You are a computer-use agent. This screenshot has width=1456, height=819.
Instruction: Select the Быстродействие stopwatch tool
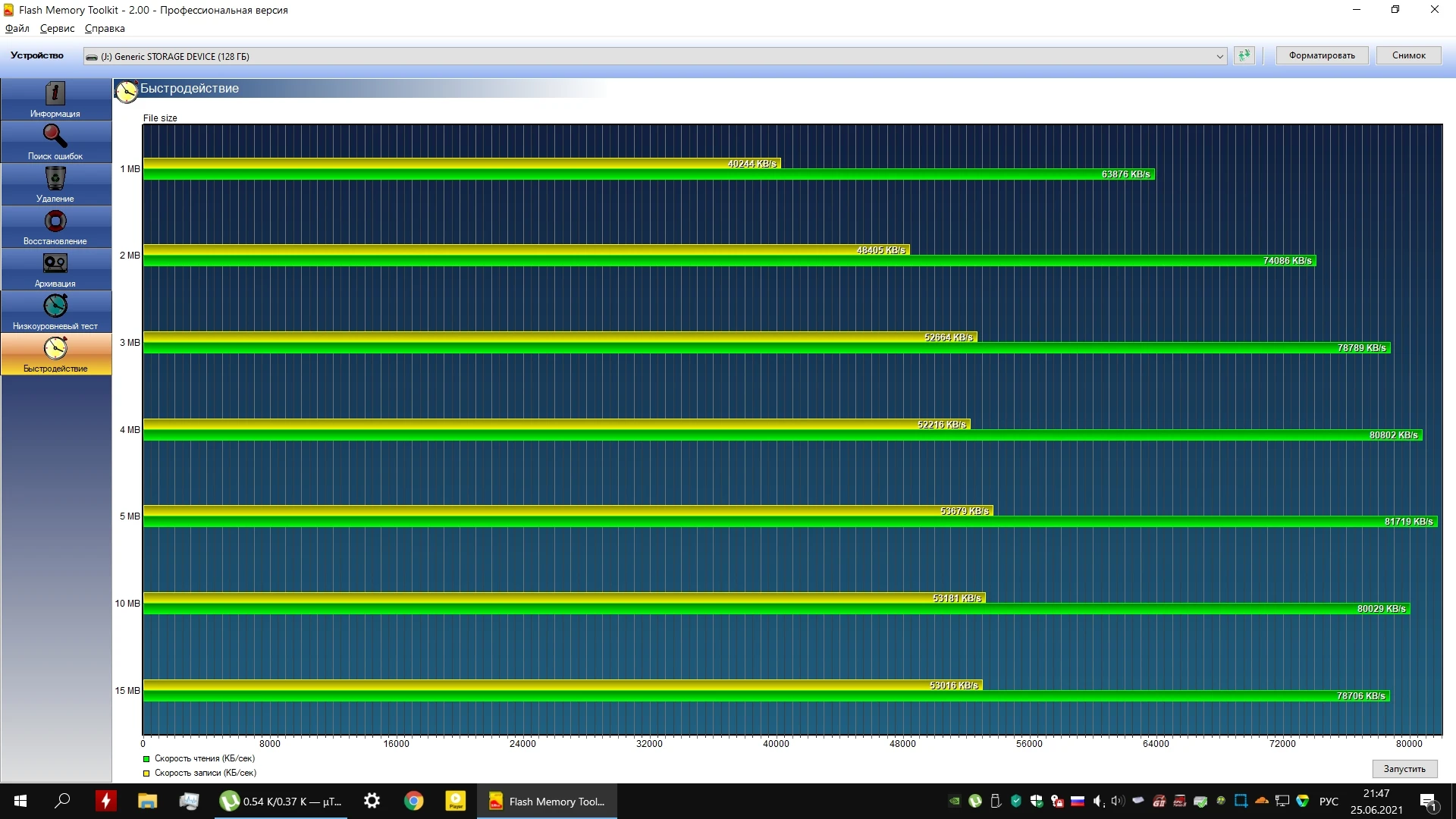[x=55, y=353]
